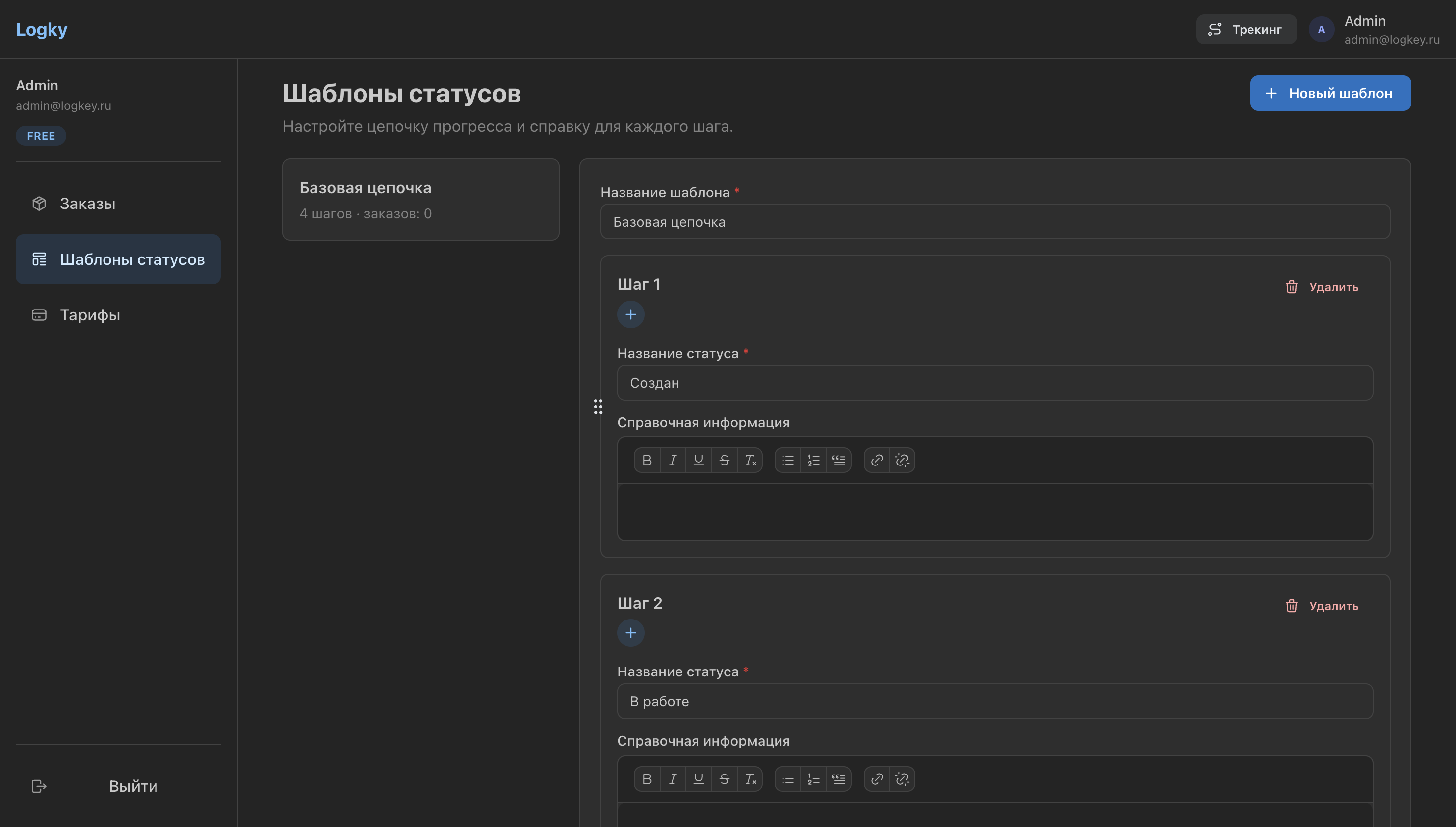
Task: Toggle bold in Шаг 1 editor
Action: point(647,460)
